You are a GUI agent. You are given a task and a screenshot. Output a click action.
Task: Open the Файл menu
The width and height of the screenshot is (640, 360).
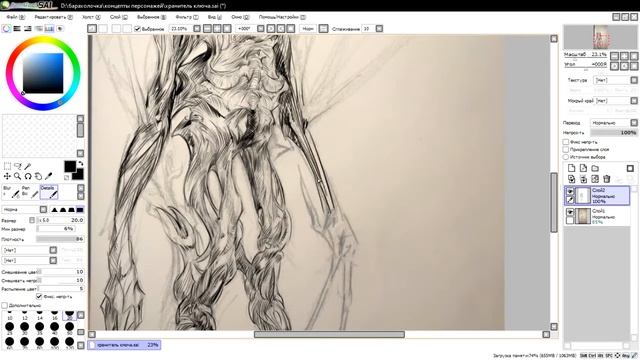[x=16, y=17]
